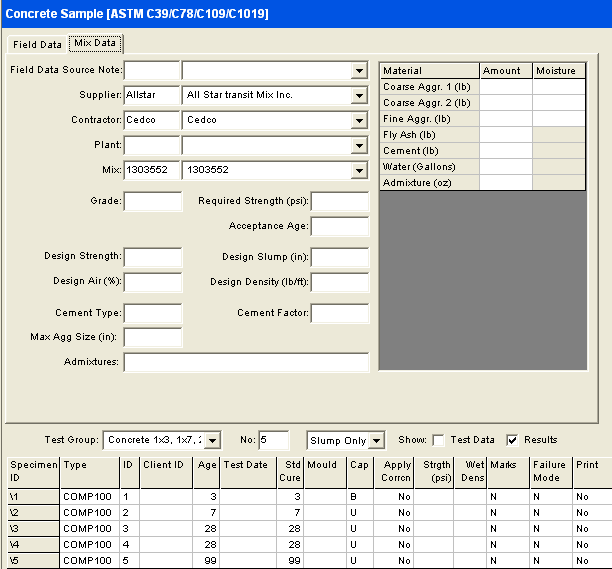Click the Required Strength (psi) field
This screenshot has height=569, width=612.
pos(340,201)
